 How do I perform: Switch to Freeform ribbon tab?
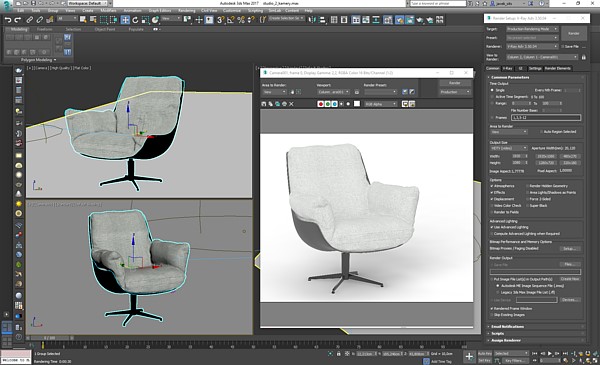click(x=45, y=29)
